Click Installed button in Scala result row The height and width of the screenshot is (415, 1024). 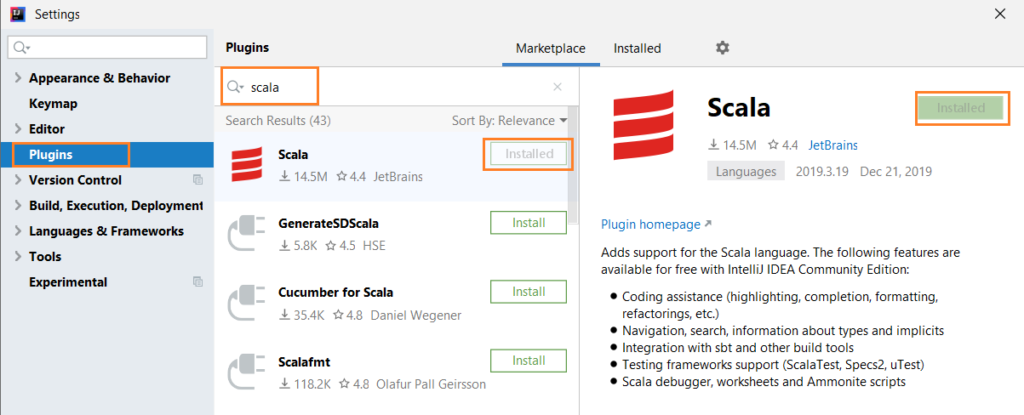(x=529, y=154)
